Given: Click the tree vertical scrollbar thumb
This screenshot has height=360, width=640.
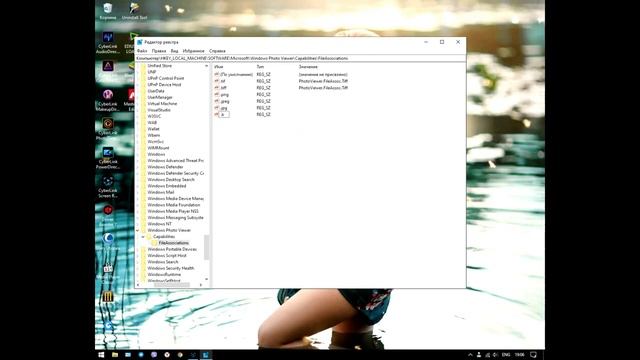Looking at the screenshot, I should (x=207, y=247).
